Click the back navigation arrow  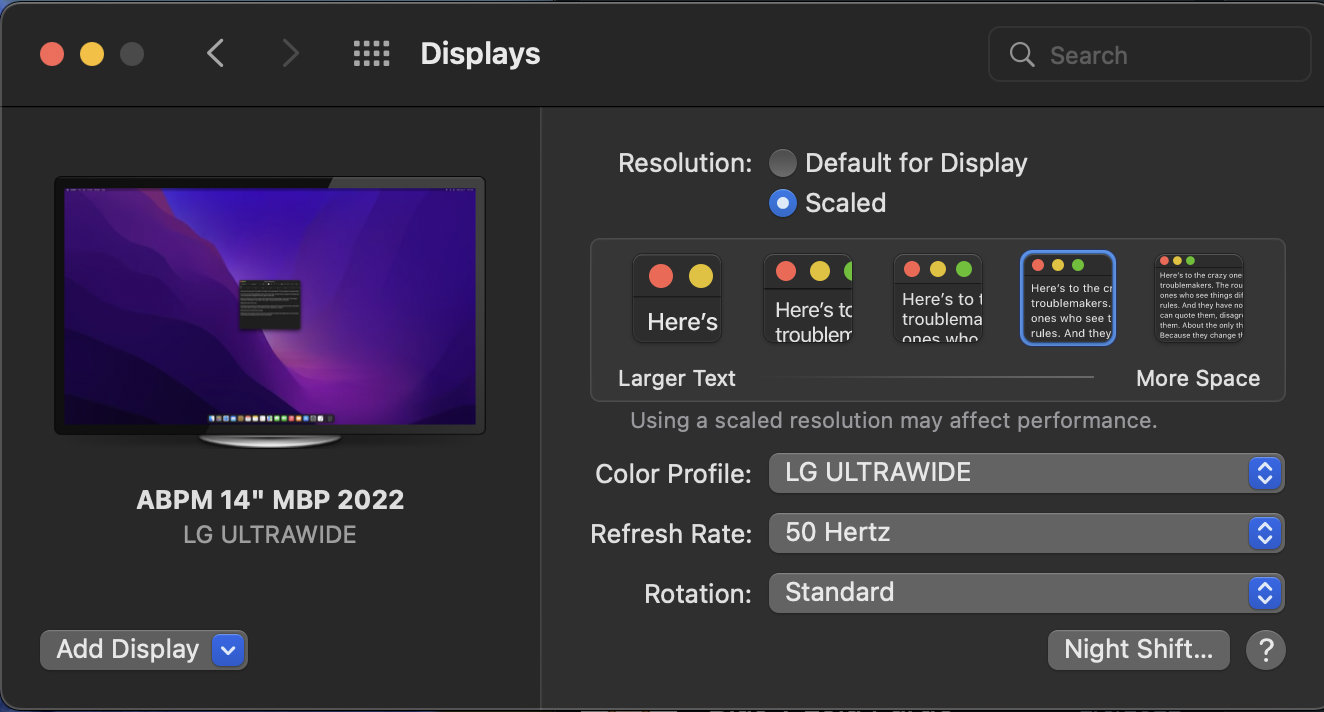[215, 54]
